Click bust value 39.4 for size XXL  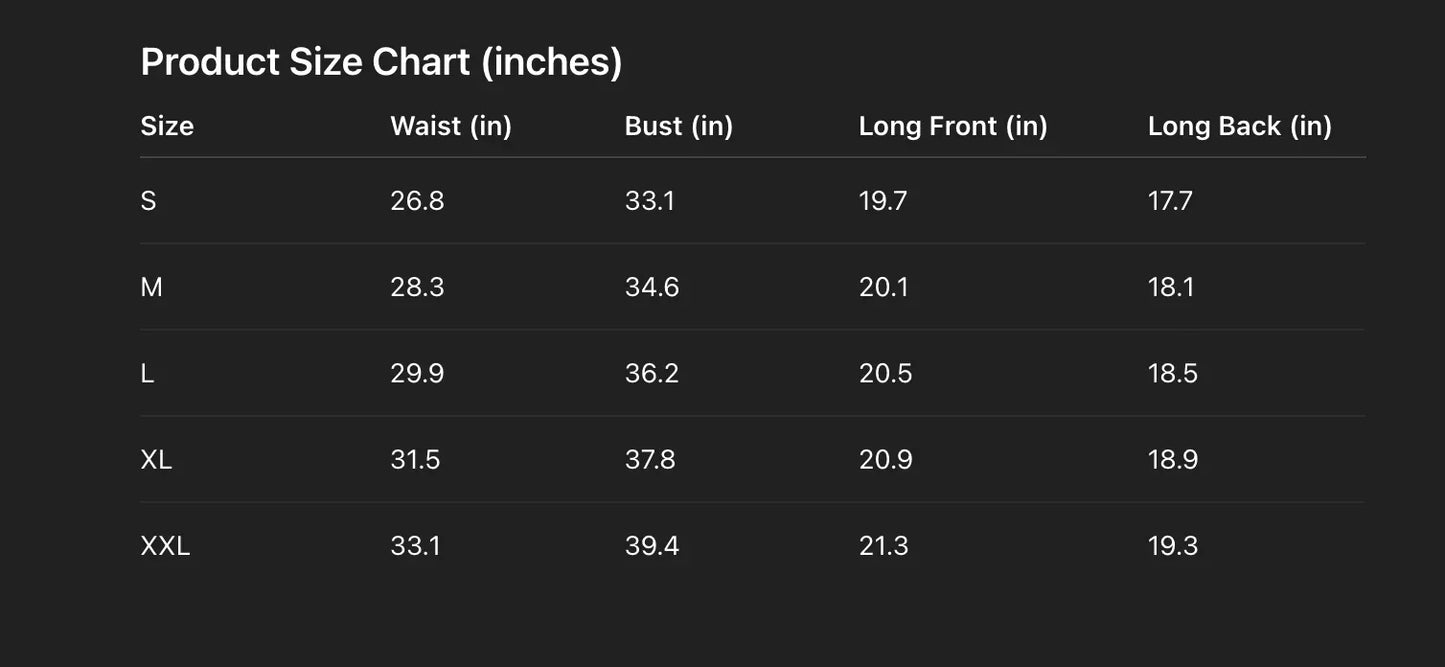pyautogui.click(x=652, y=546)
